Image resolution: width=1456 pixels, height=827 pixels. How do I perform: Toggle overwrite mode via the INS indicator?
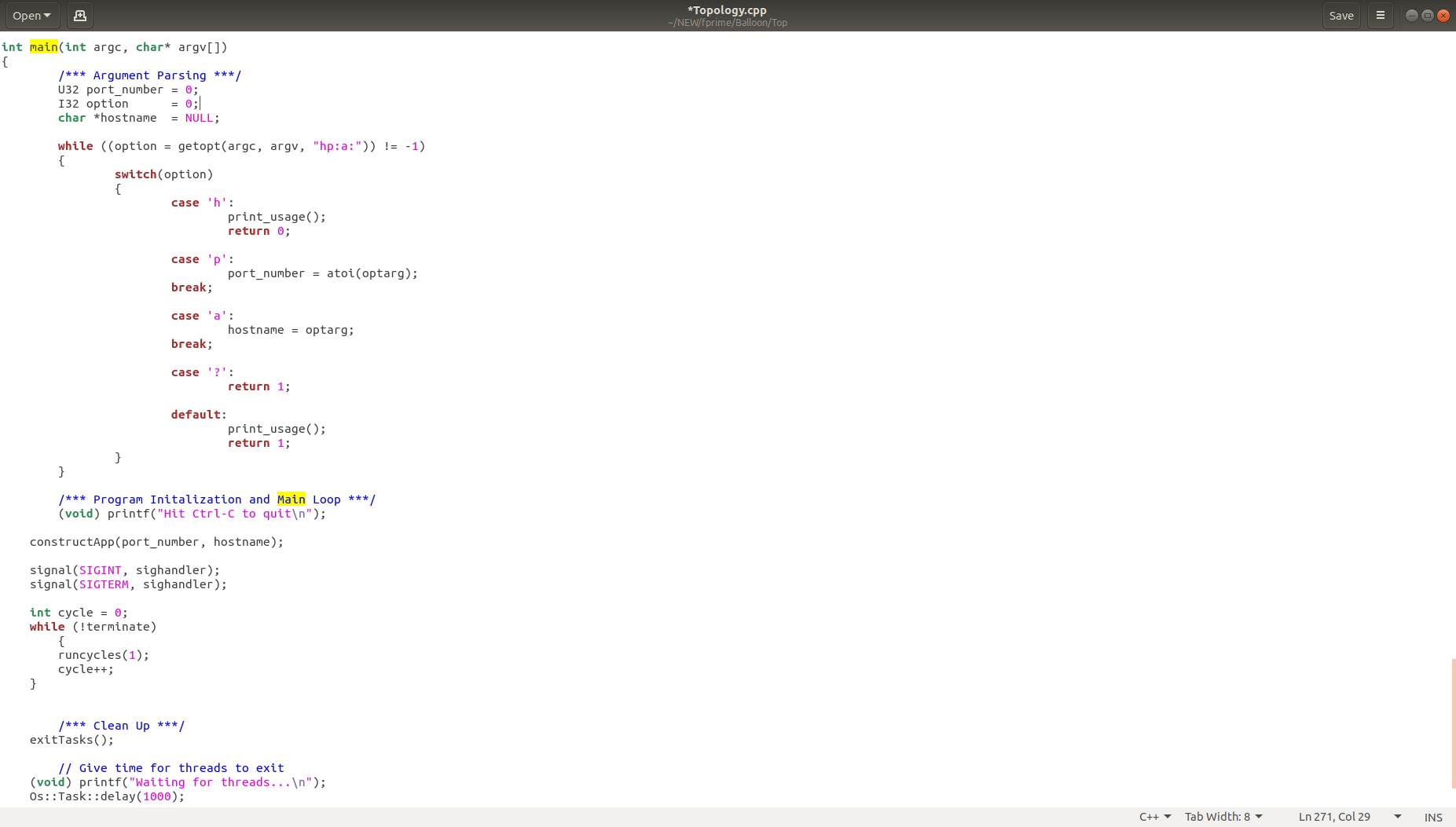click(x=1432, y=817)
